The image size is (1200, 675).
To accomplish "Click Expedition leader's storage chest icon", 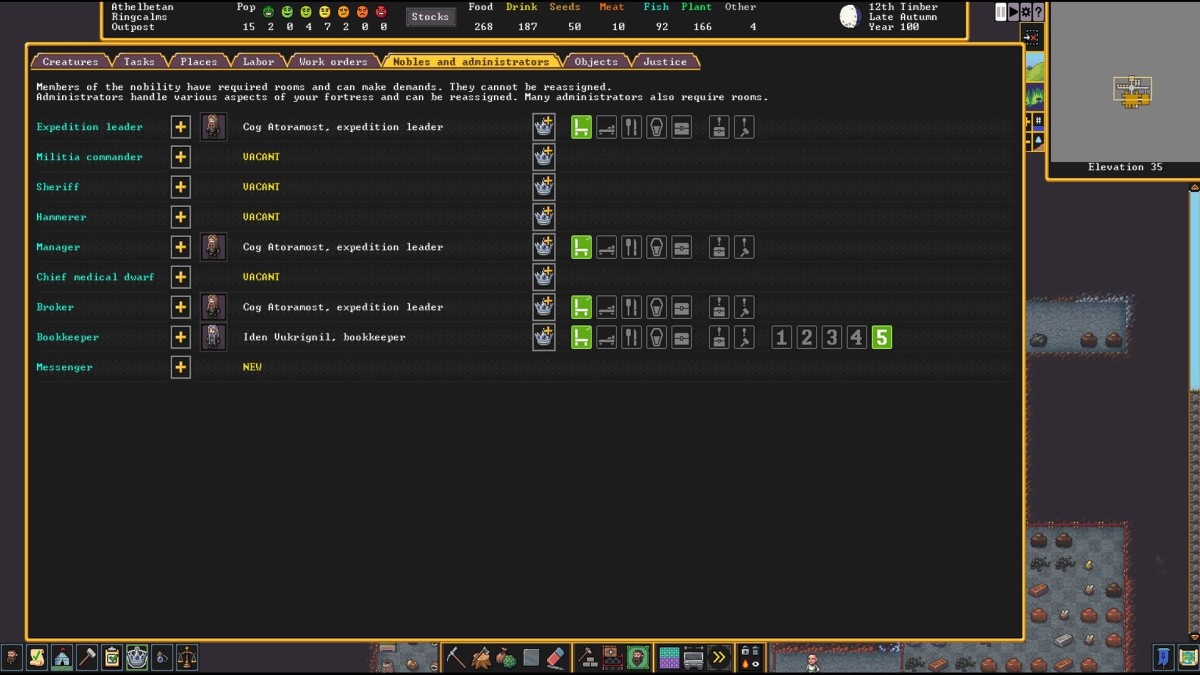I will [x=681, y=127].
